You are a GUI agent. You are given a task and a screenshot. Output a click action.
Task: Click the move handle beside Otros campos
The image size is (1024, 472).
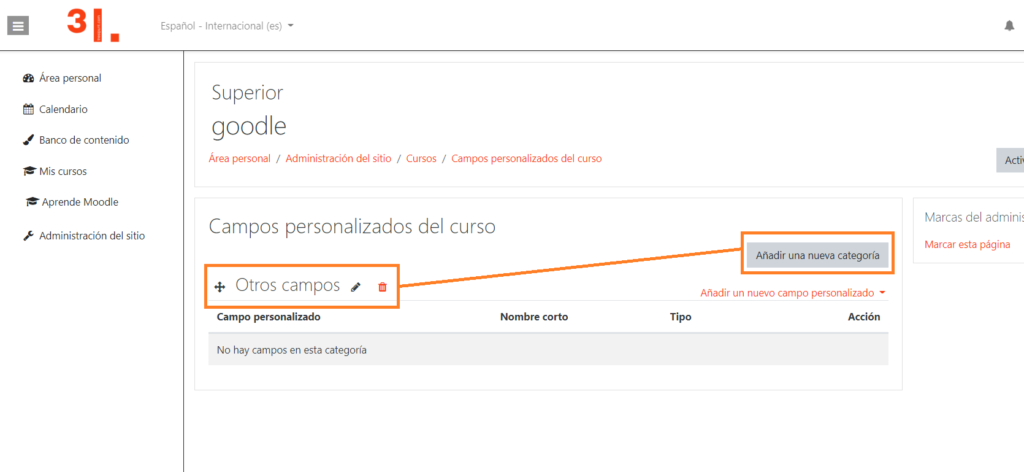220,287
